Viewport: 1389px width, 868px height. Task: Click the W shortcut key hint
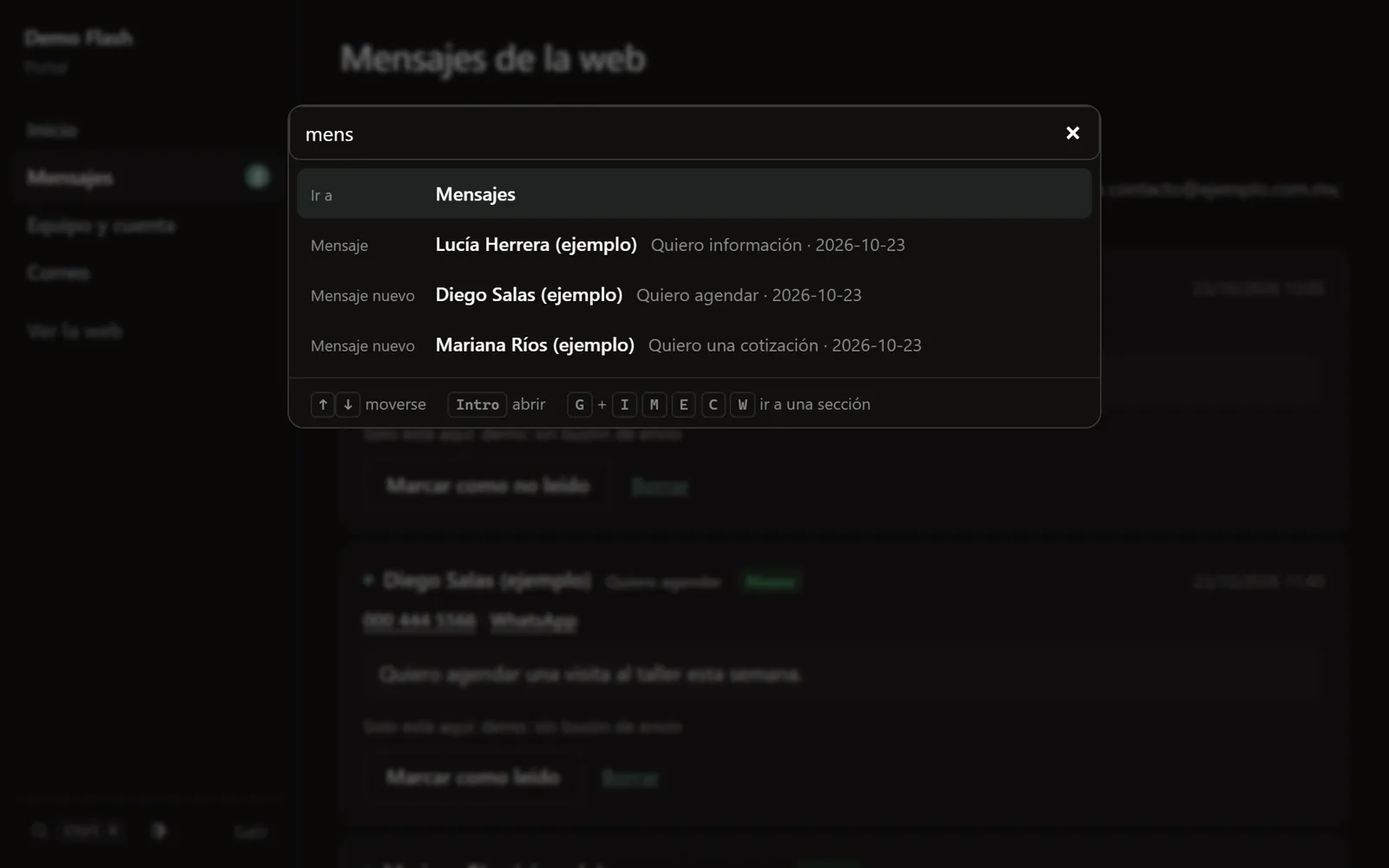[742, 404]
